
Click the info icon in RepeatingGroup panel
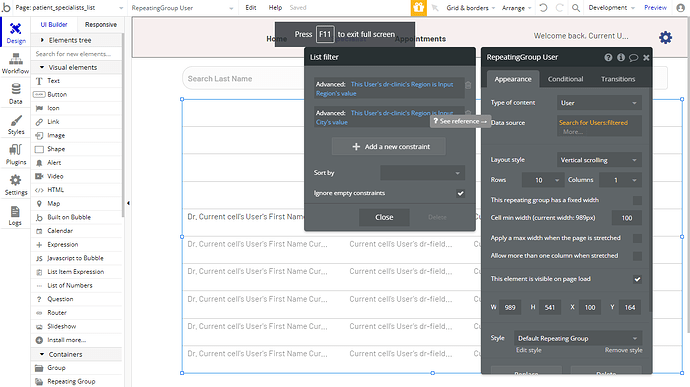(x=621, y=57)
